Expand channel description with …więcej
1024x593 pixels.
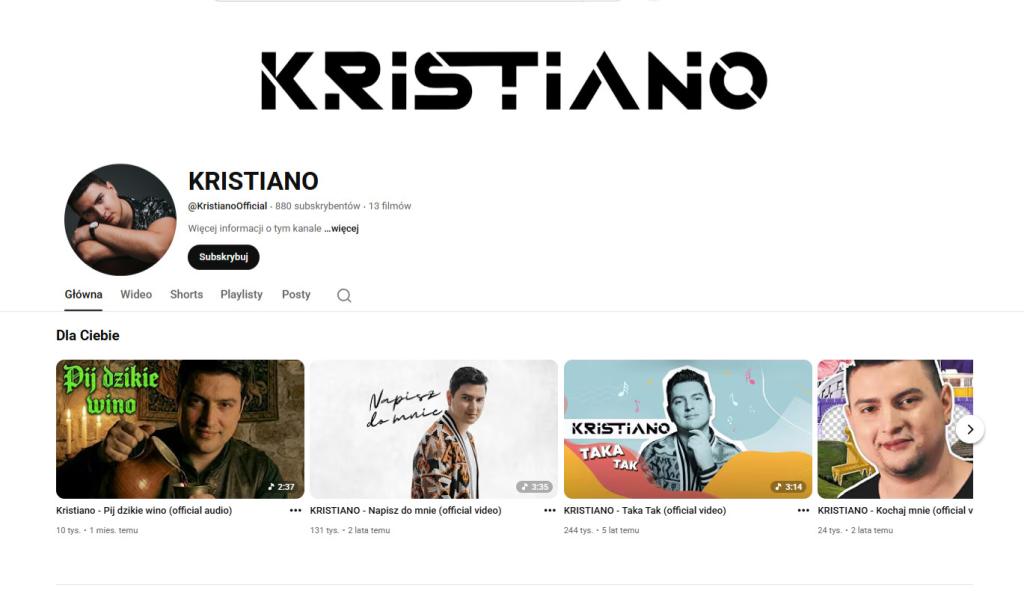342,229
